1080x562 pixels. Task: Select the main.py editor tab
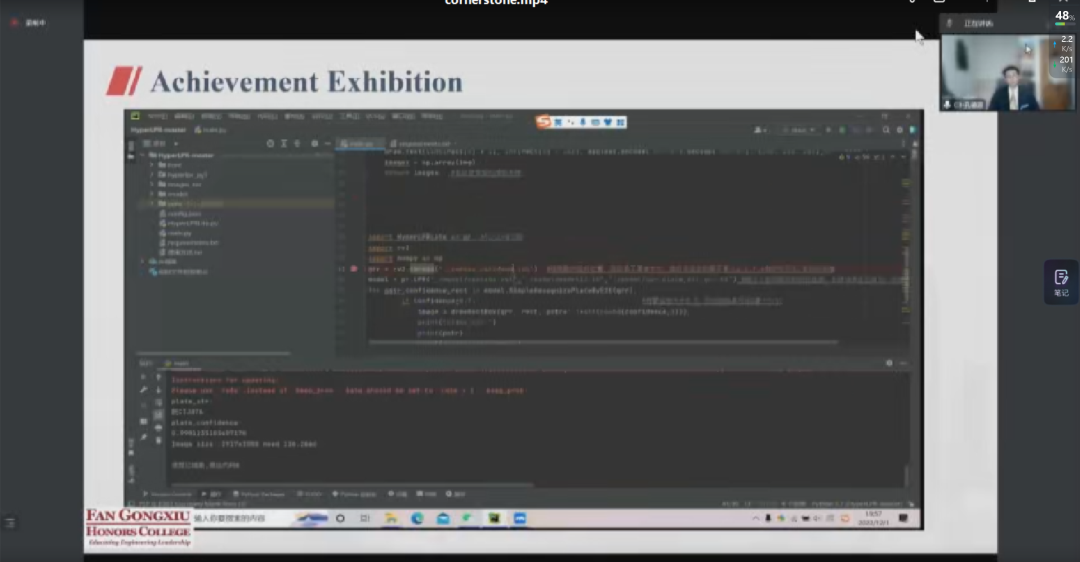click(359, 144)
